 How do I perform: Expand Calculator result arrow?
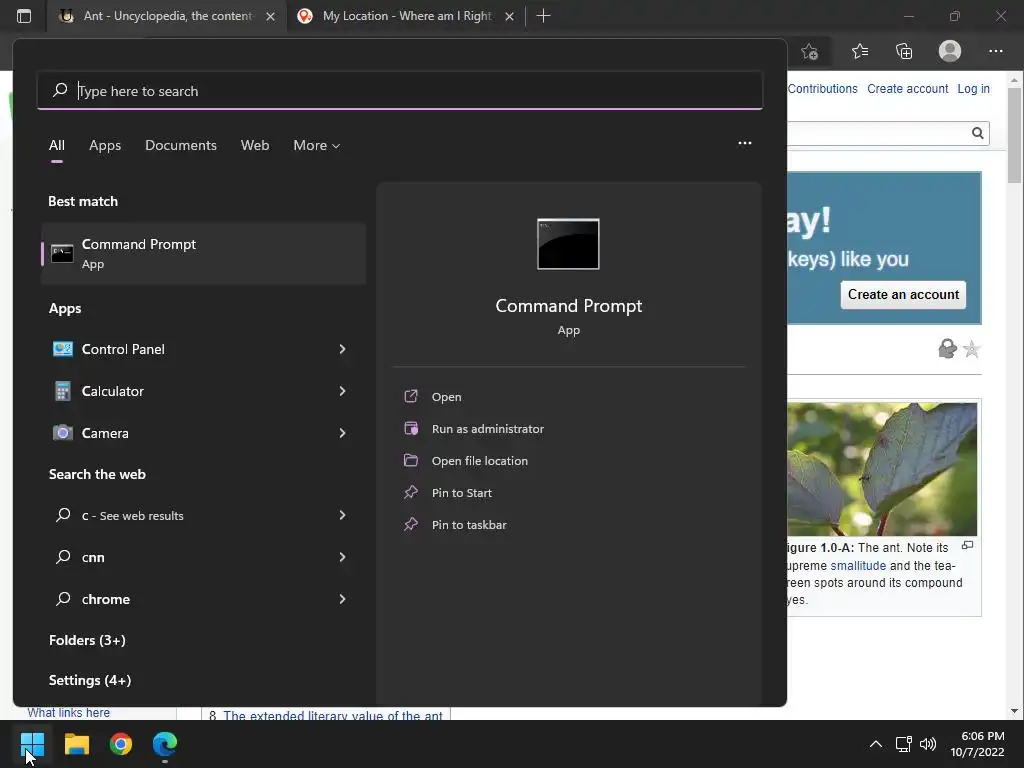[342, 391]
